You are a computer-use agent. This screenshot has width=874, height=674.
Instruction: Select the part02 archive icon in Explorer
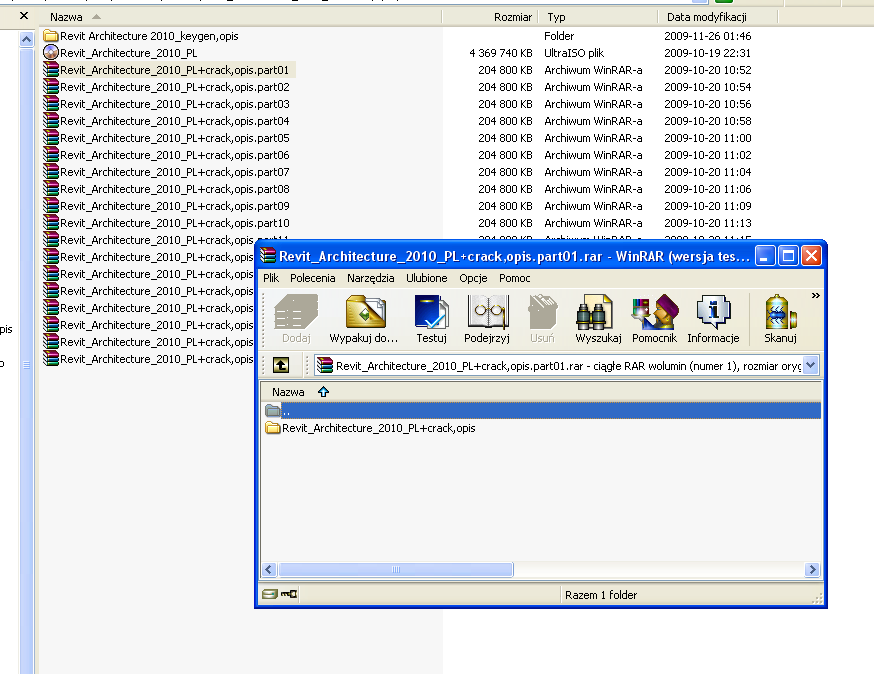[51, 86]
